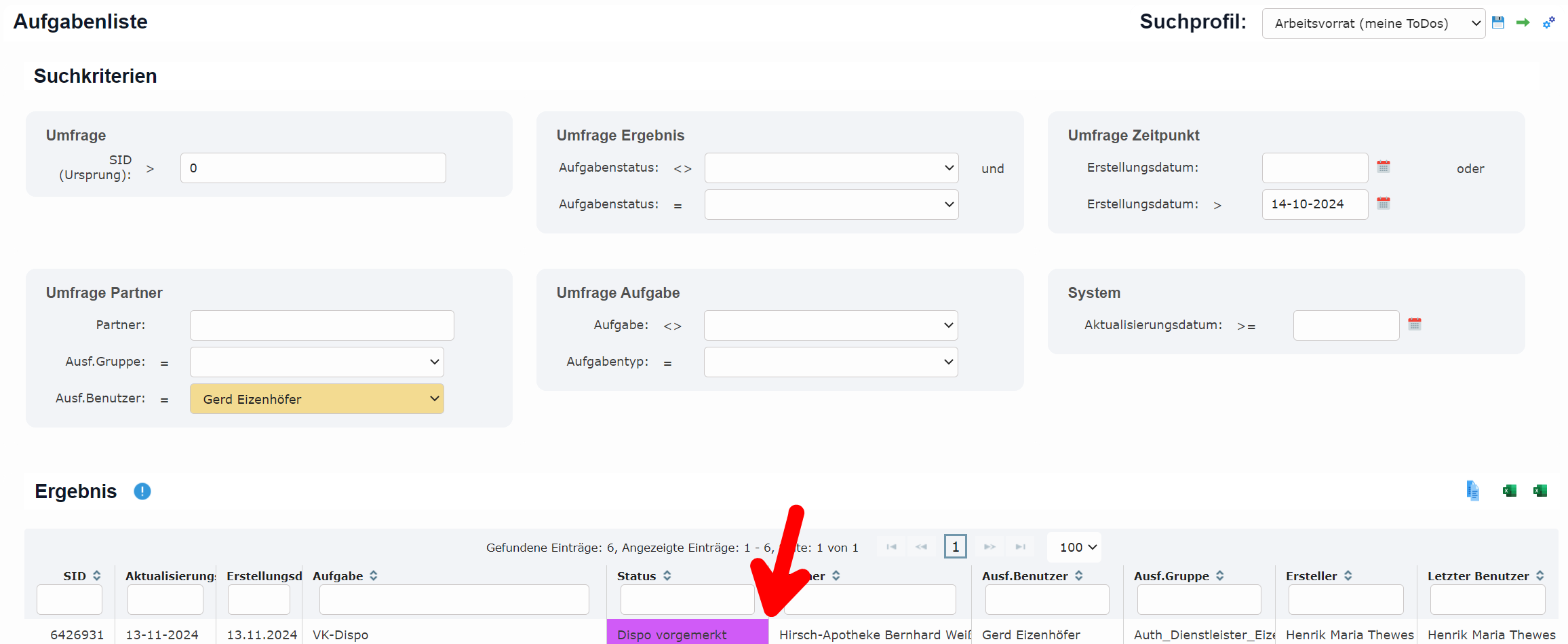This screenshot has width=1568, height=644.
Task: Click the rightmost Excel export icon
Action: pos(1540,491)
